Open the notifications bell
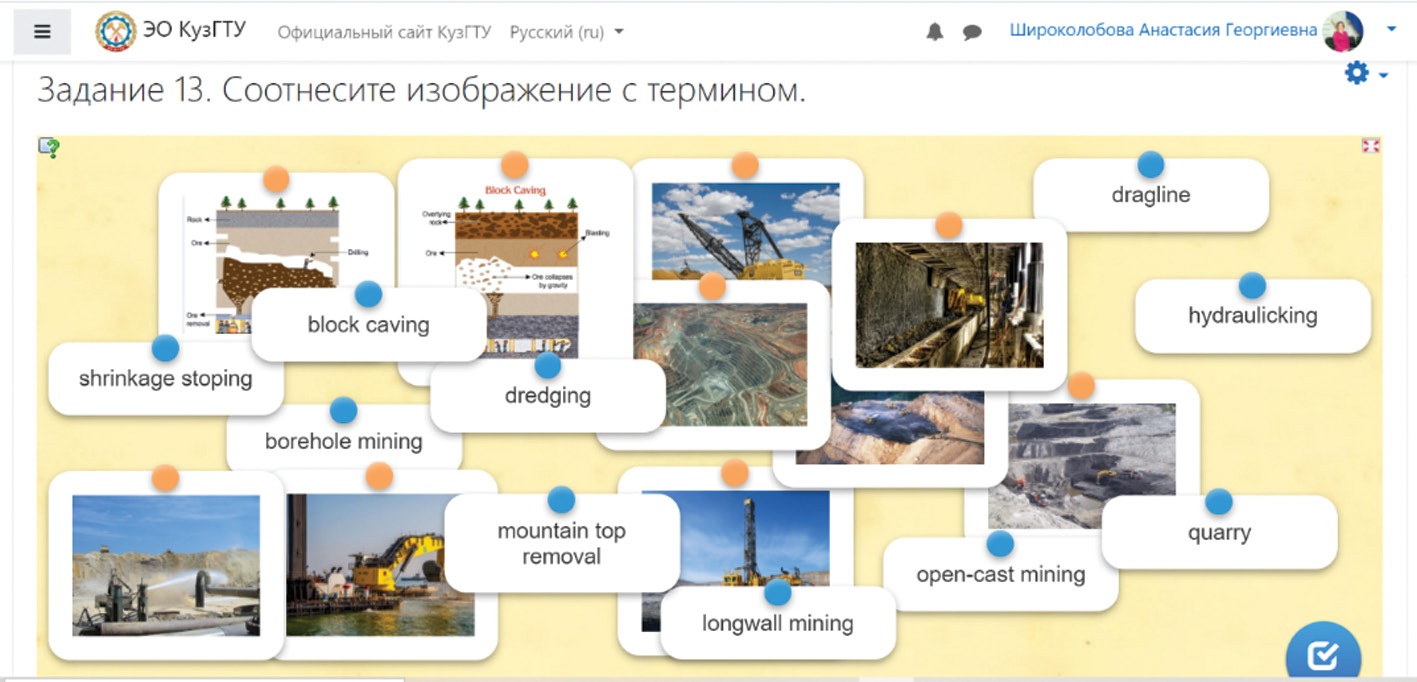 pyautogui.click(x=935, y=32)
